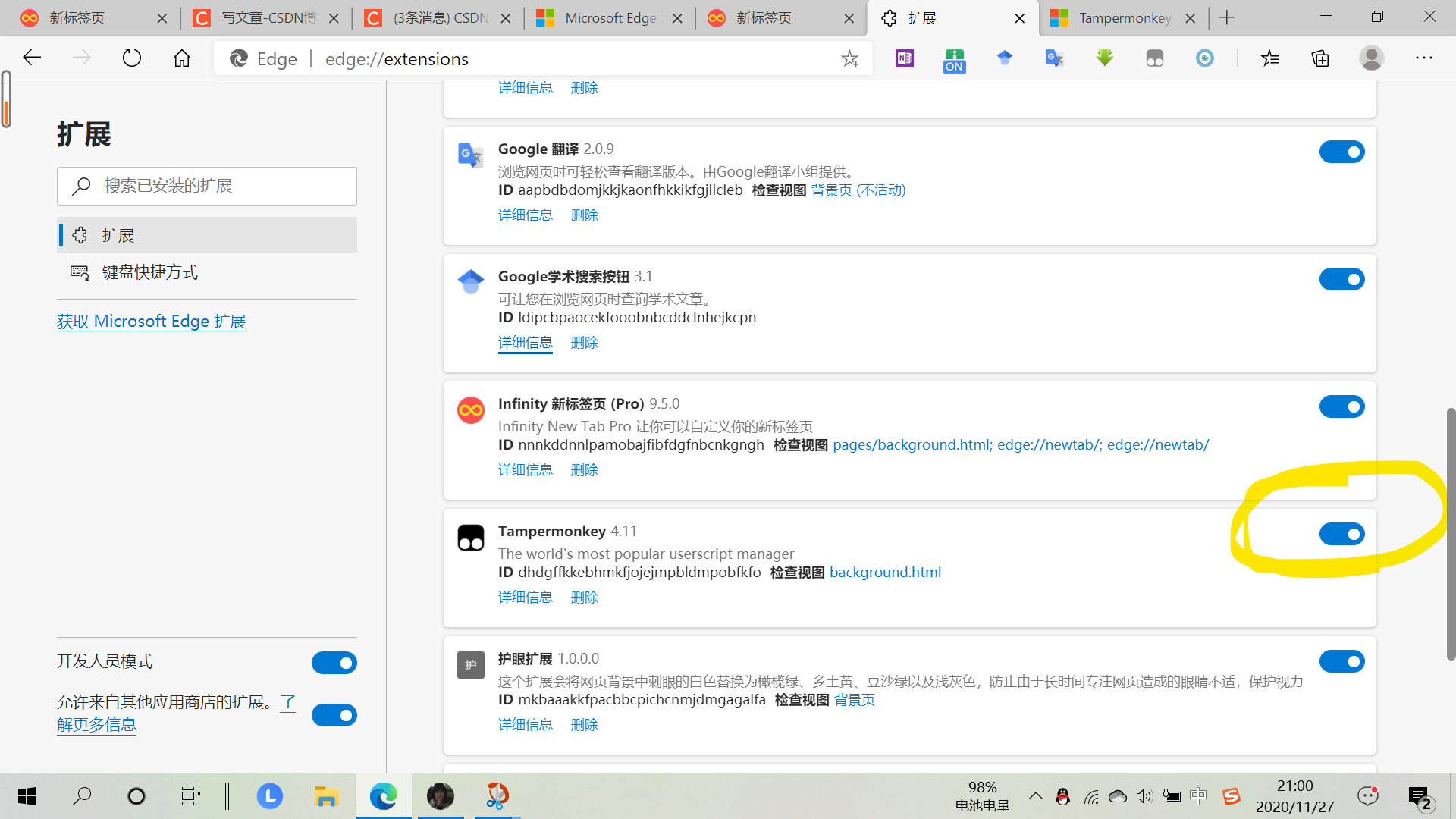Screen dimensions: 1456x819
Task: Open the Google Translate toolbar extension
Action: click(x=1054, y=58)
